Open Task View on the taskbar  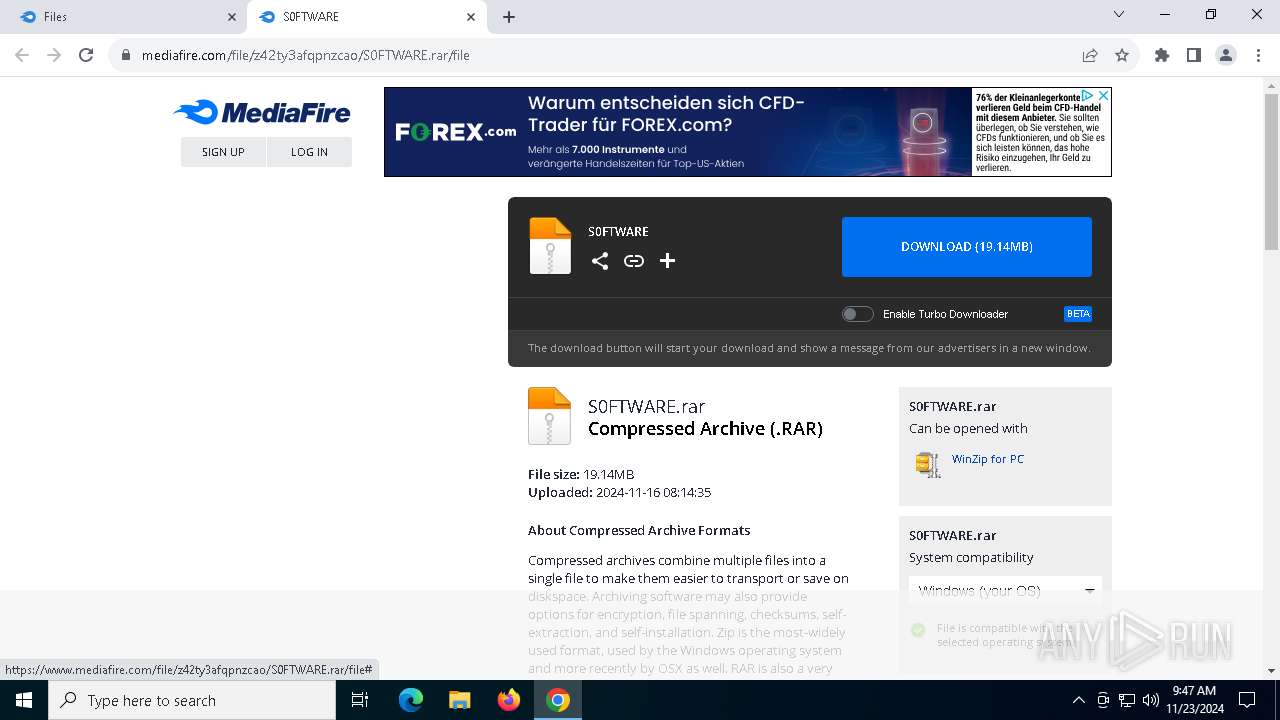pos(360,700)
